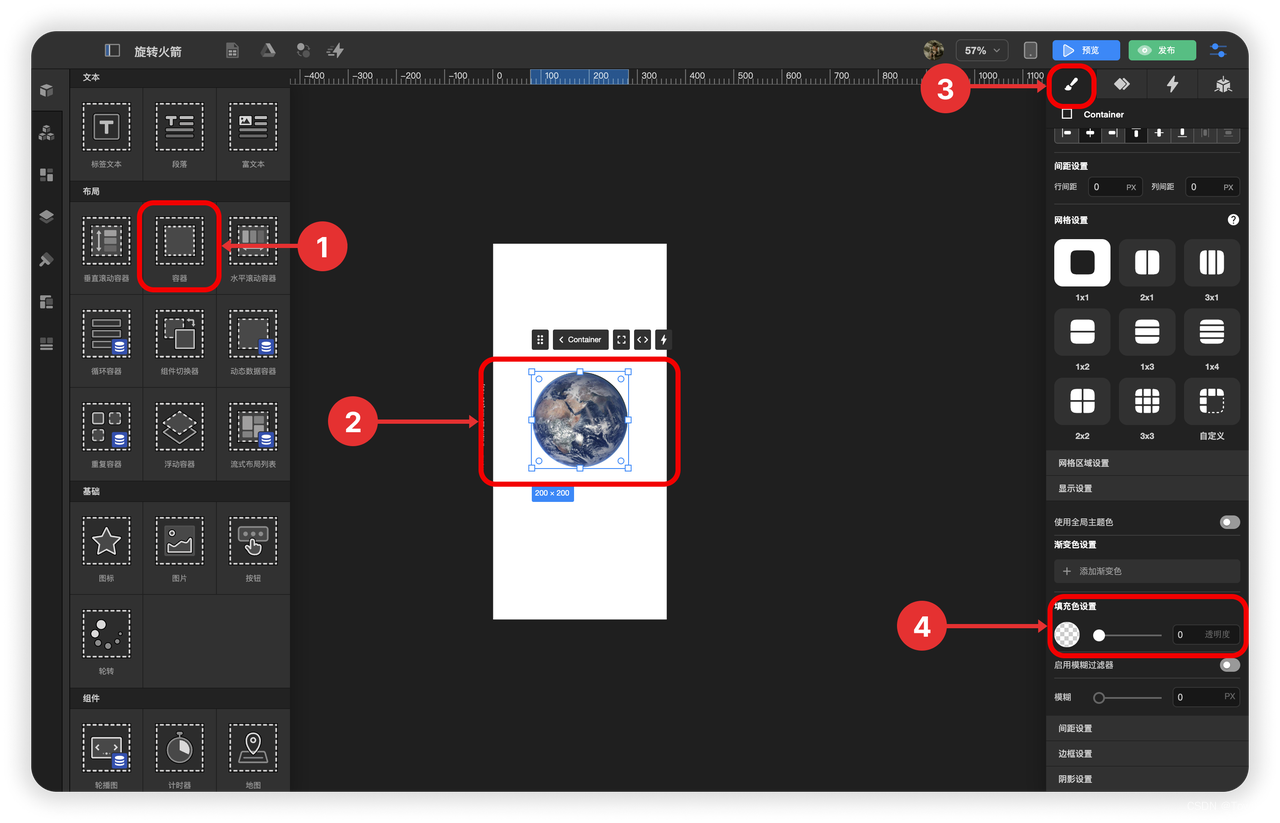1280x823 pixels.
Task: Open the speeding lightning icon in top toolbar
Action: coord(335,50)
